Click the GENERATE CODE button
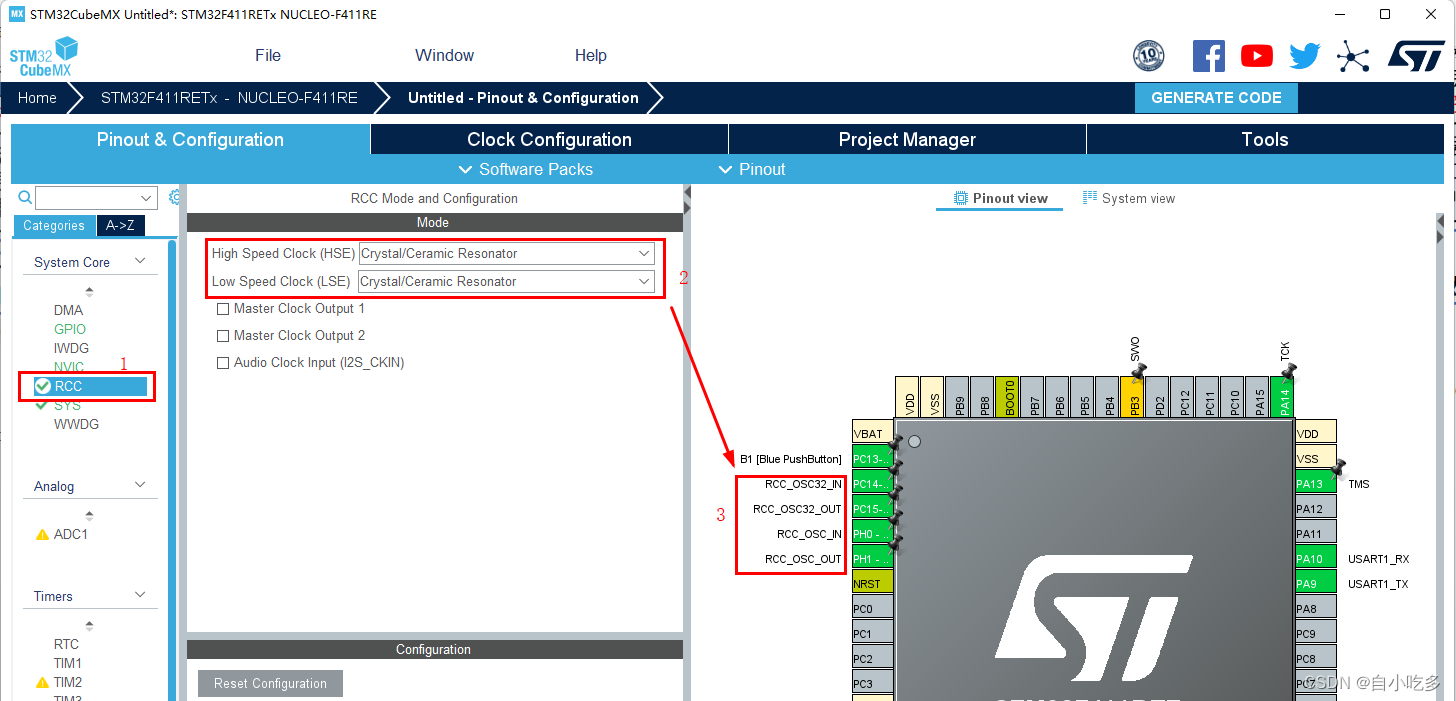Viewport: 1456px width, 701px height. (x=1216, y=98)
